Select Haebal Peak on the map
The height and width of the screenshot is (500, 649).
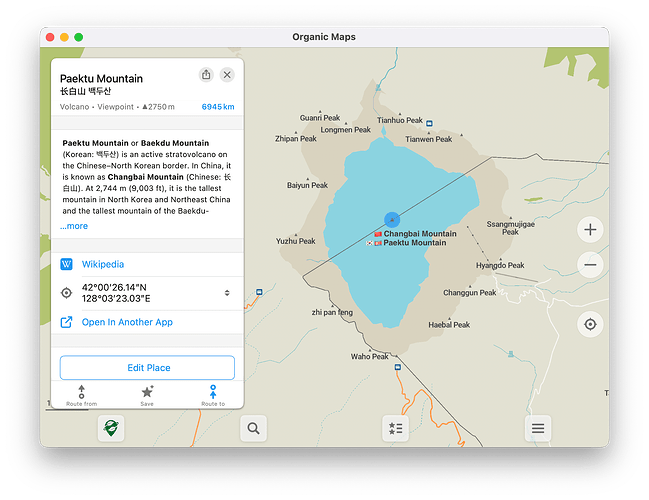click(449, 325)
